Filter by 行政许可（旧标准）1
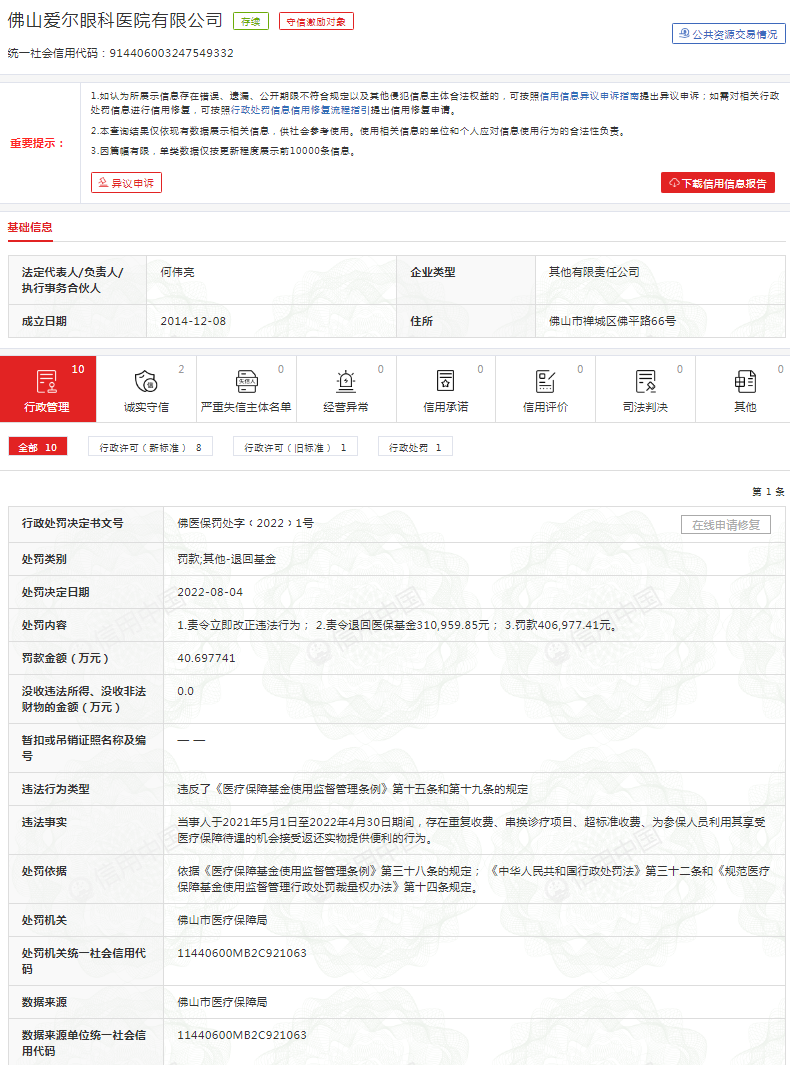This screenshot has height=1065, width=790. point(295,447)
